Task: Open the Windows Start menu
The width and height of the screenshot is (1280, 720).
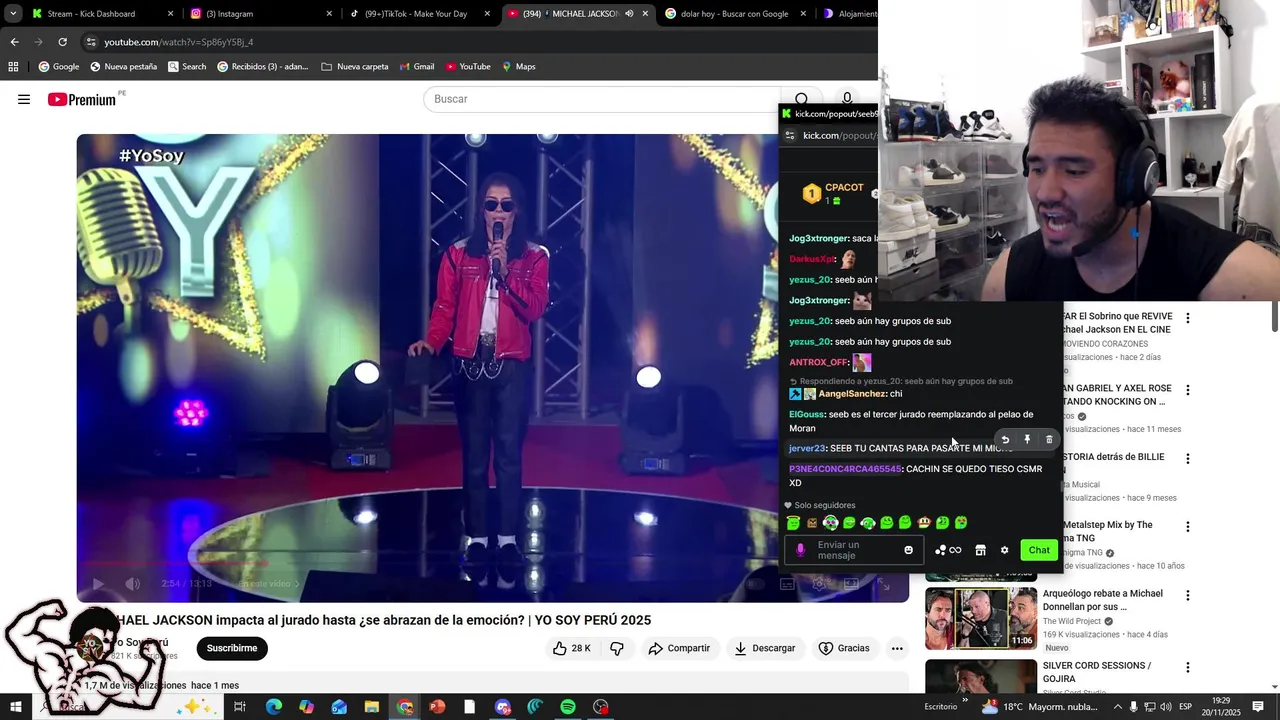Action: tap(15, 707)
